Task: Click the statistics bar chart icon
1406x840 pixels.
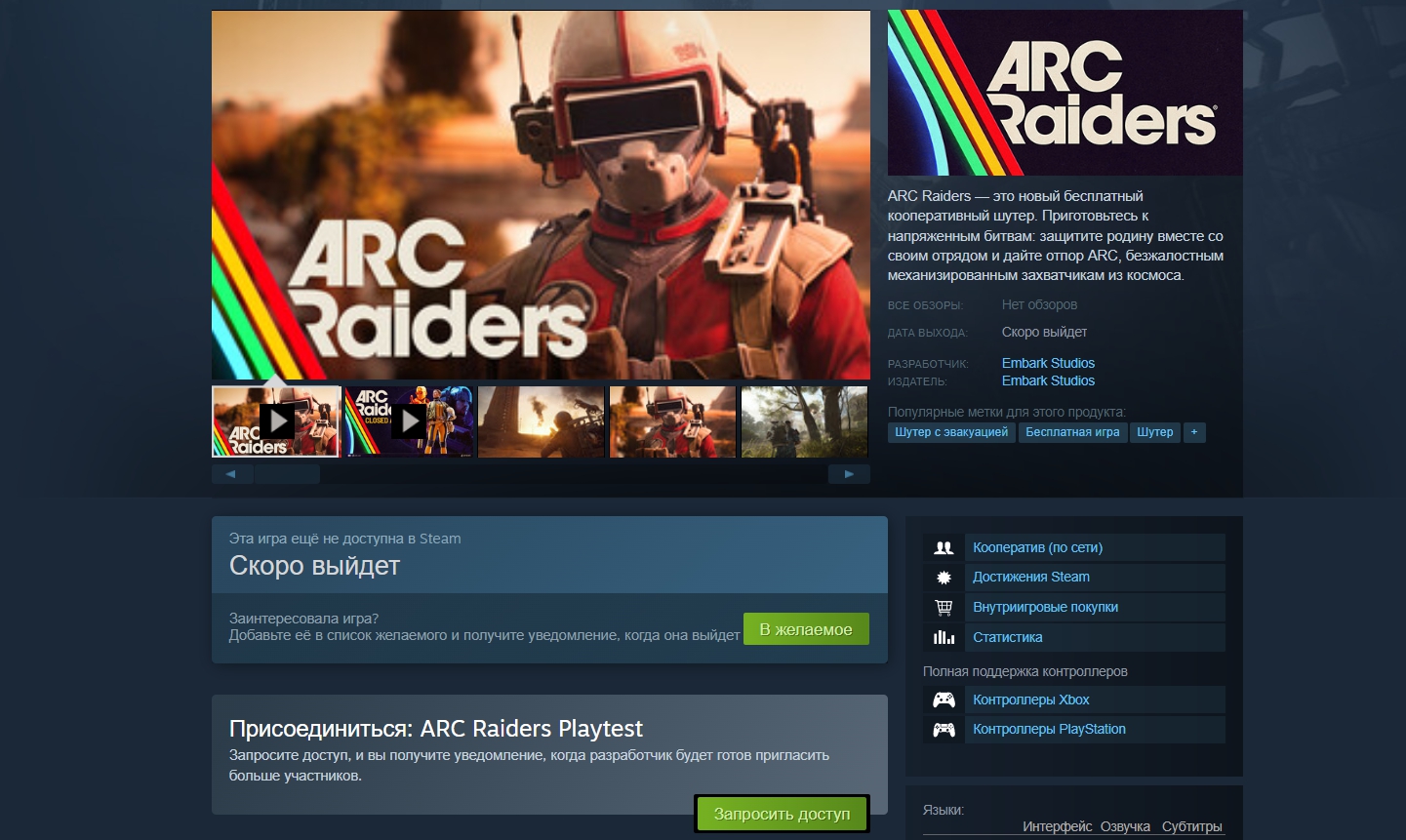Action: tap(944, 637)
